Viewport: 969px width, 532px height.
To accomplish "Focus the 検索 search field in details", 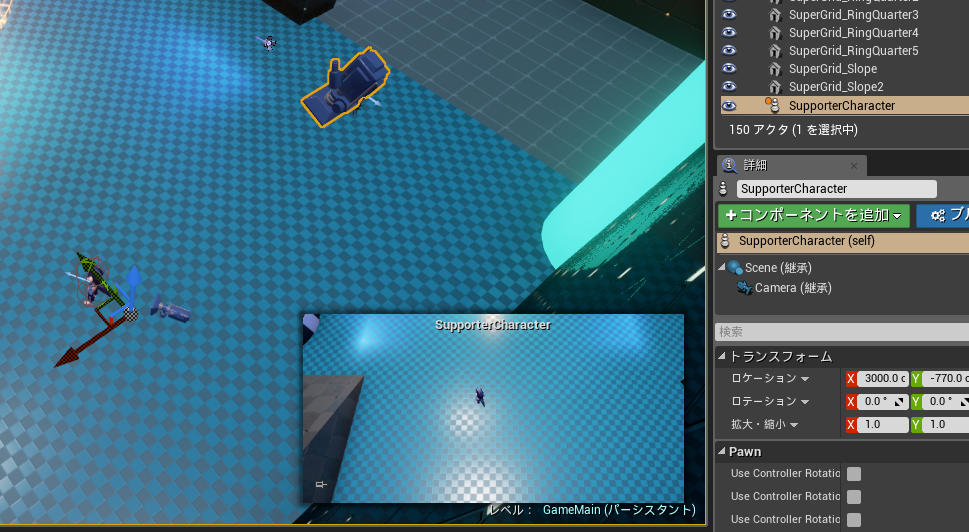I will coord(842,332).
